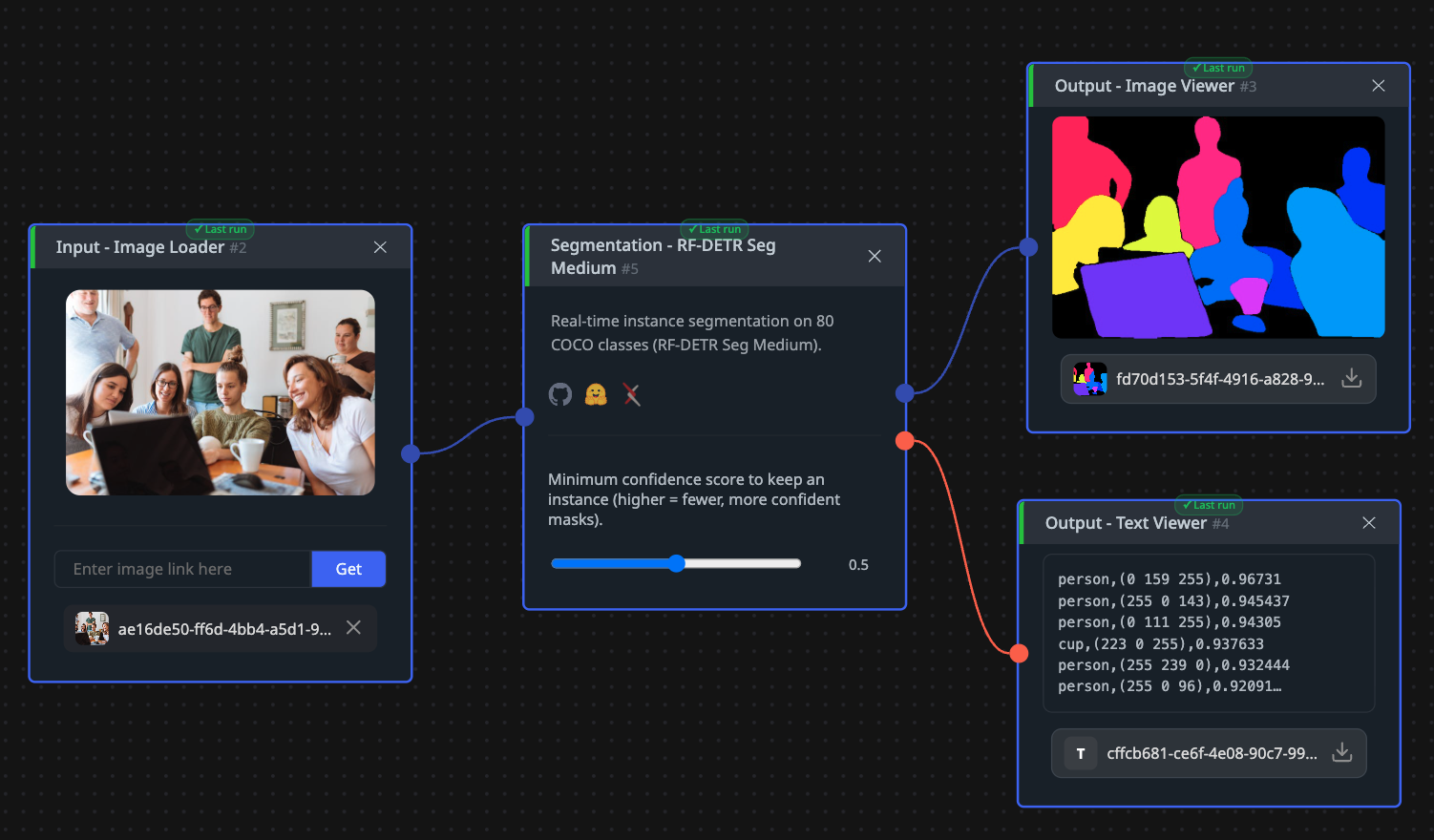
Task: Select the Segmentation blue image output port
Action: tap(905, 392)
